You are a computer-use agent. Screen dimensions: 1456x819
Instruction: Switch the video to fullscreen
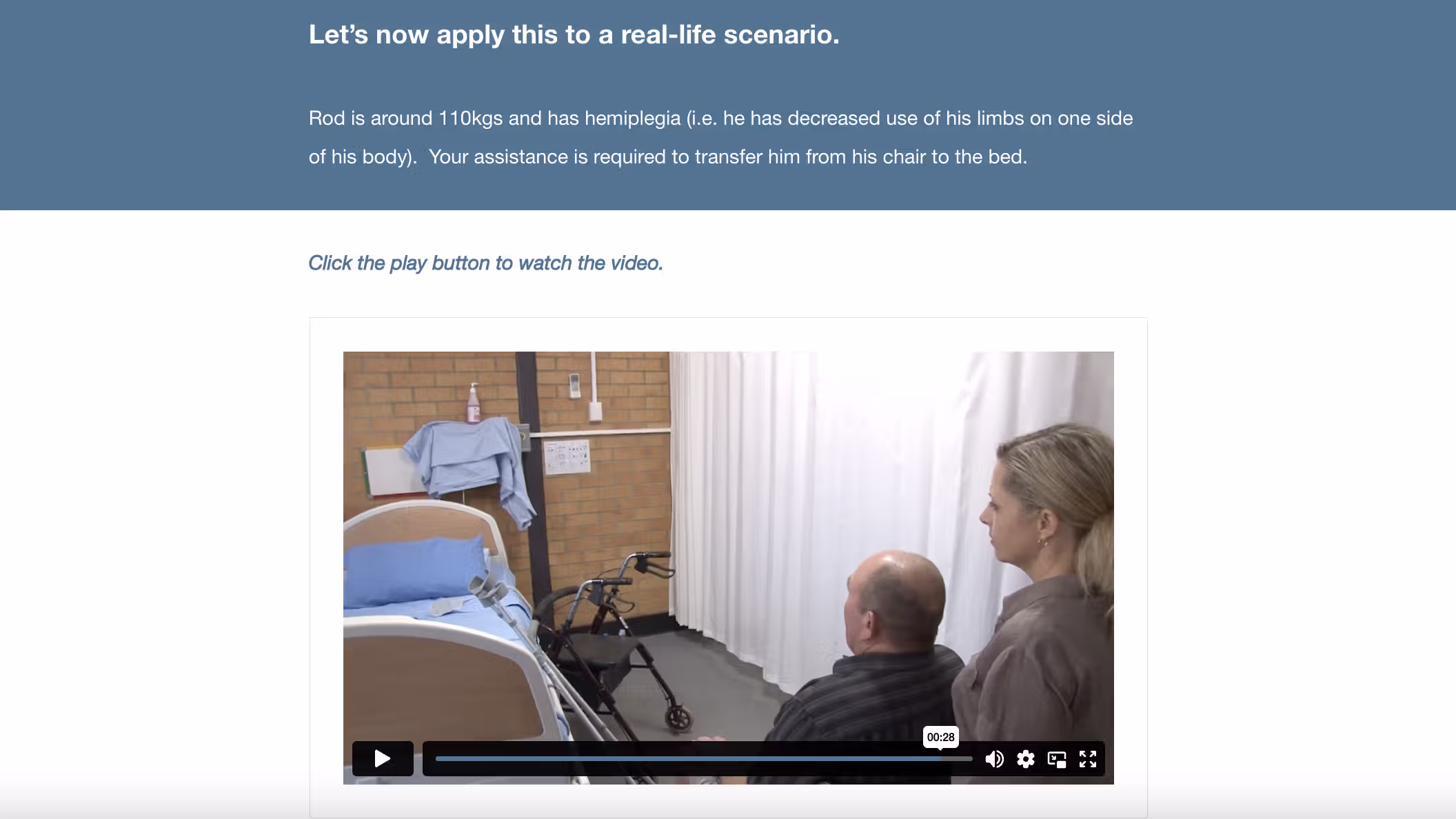pyautogui.click(x=1088, y=759)
